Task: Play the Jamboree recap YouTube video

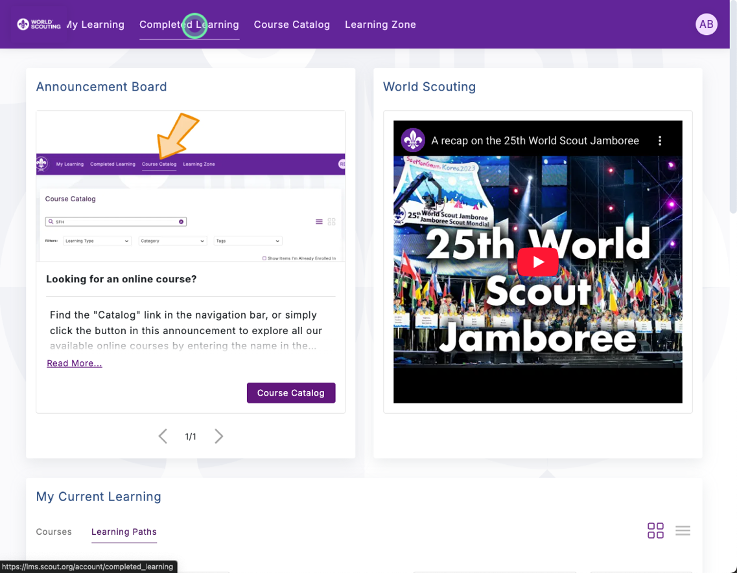Action: 537,262
